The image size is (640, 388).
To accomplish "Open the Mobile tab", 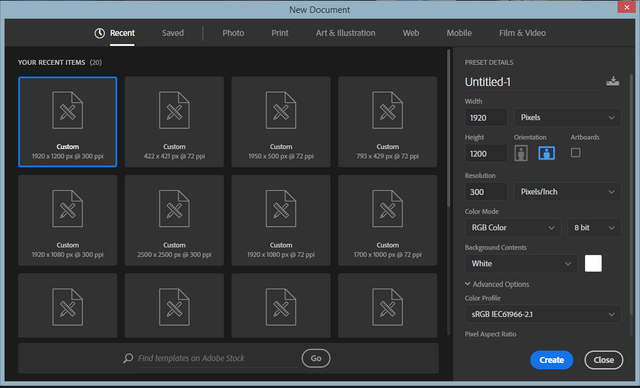I will [459, 33].
